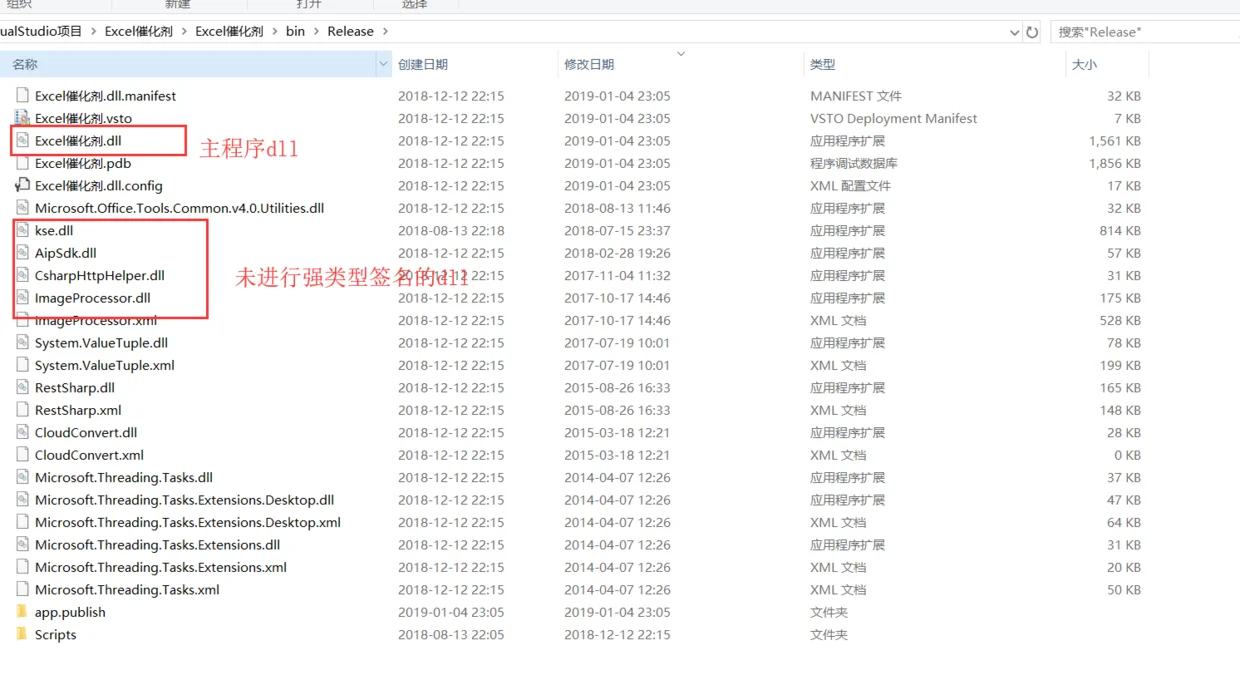This screenshot has height=675, width=1240.
Task: Select the ImageProcessor.dll file icon
Action: (23, 298)
